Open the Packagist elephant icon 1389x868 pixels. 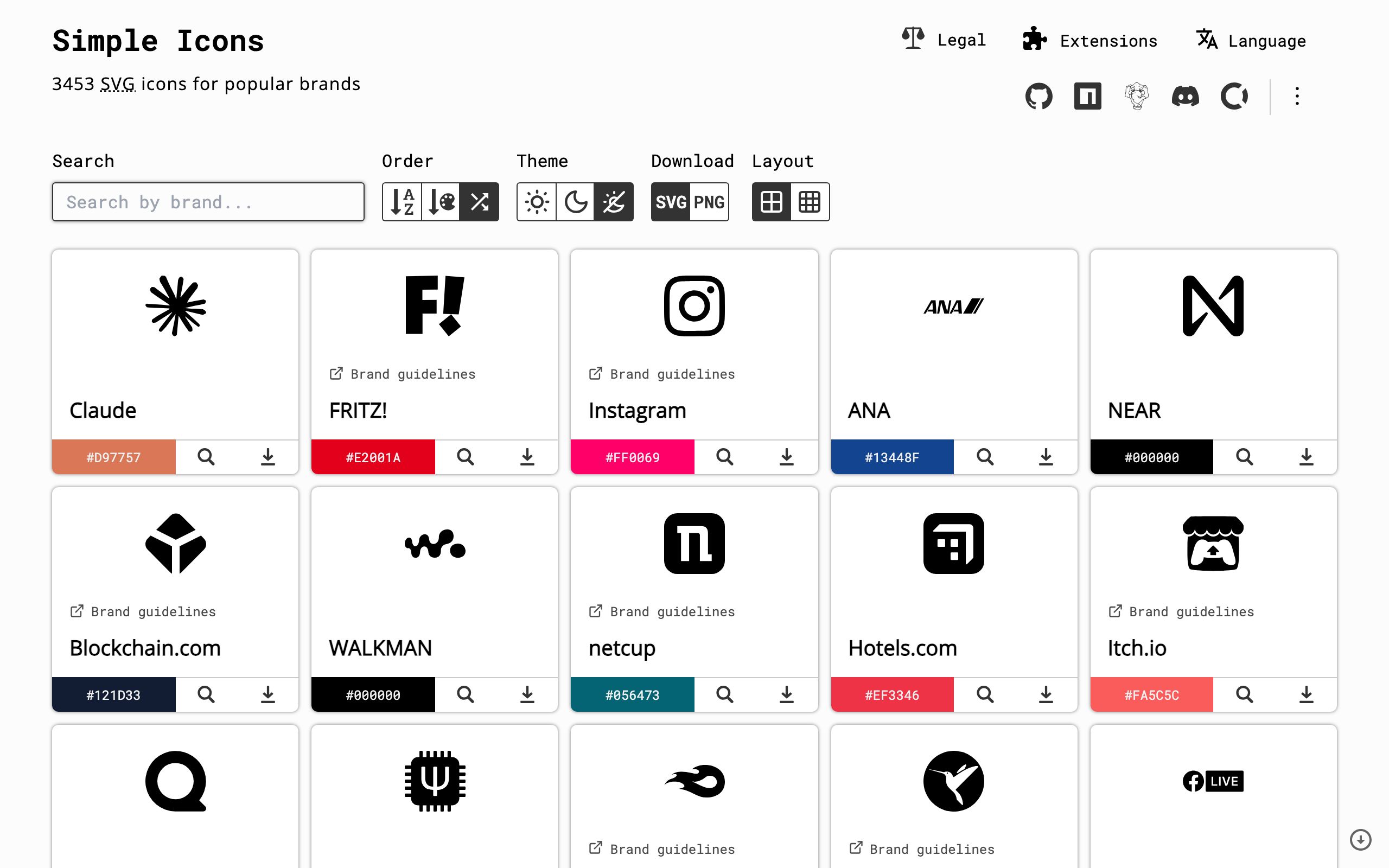[x=1137, y=96]
